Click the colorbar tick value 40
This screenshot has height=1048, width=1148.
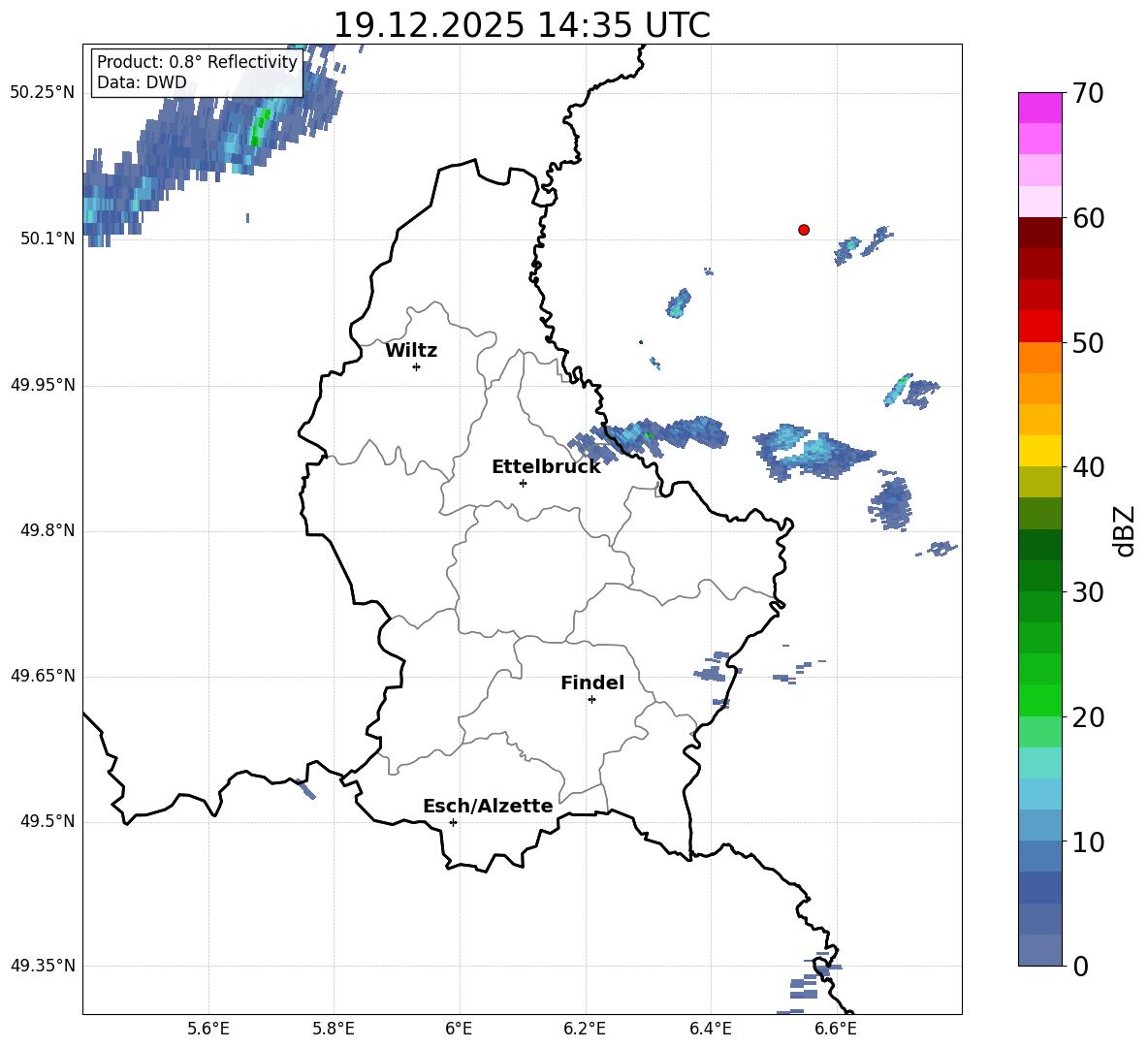point(1088,467)
